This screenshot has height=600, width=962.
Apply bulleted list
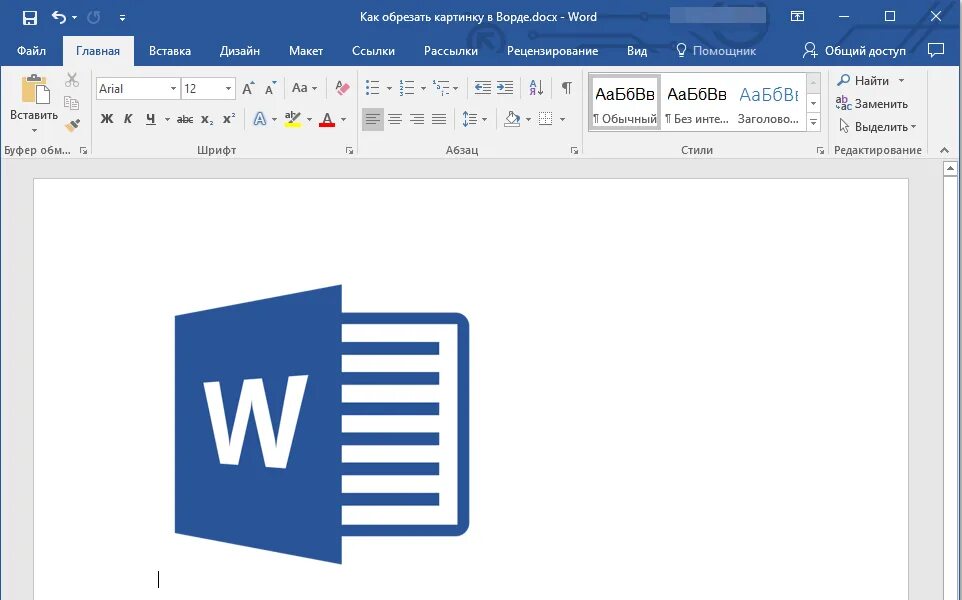click(372, 88)
